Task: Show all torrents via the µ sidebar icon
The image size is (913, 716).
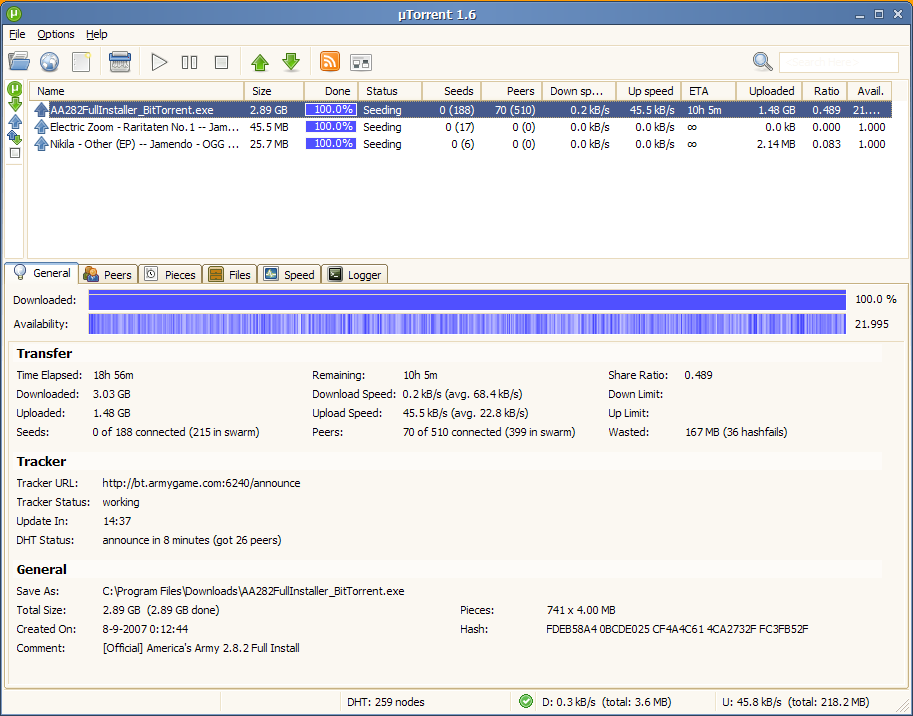Action: [15, 88]
